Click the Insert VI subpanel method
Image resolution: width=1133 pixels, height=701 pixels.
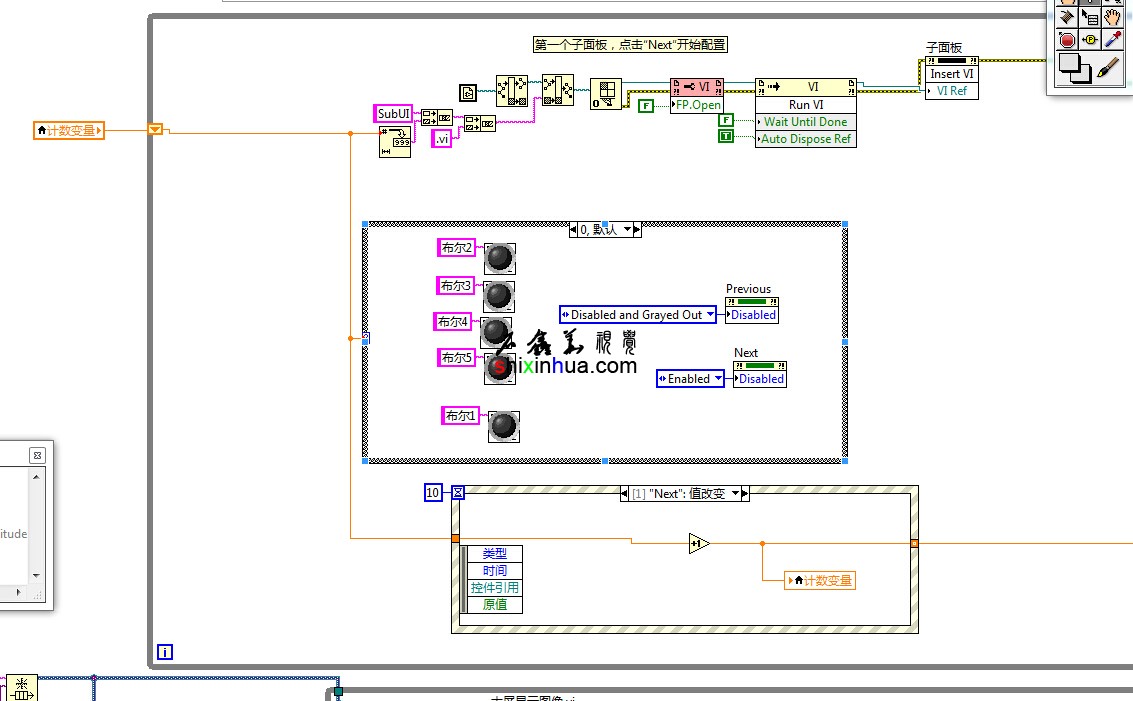point(951,74)
